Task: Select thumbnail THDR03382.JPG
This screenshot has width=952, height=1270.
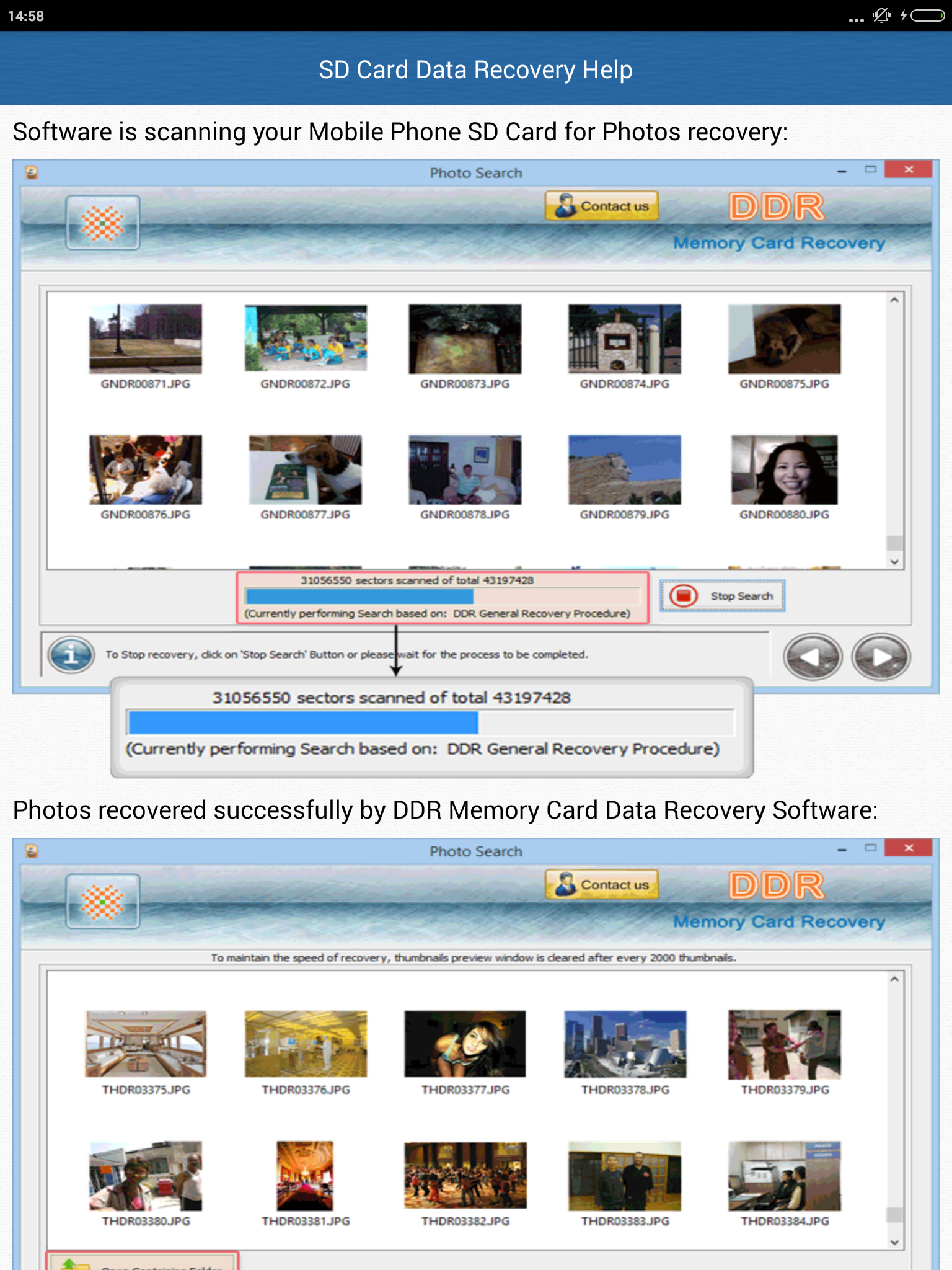Action: [465, 1175]
